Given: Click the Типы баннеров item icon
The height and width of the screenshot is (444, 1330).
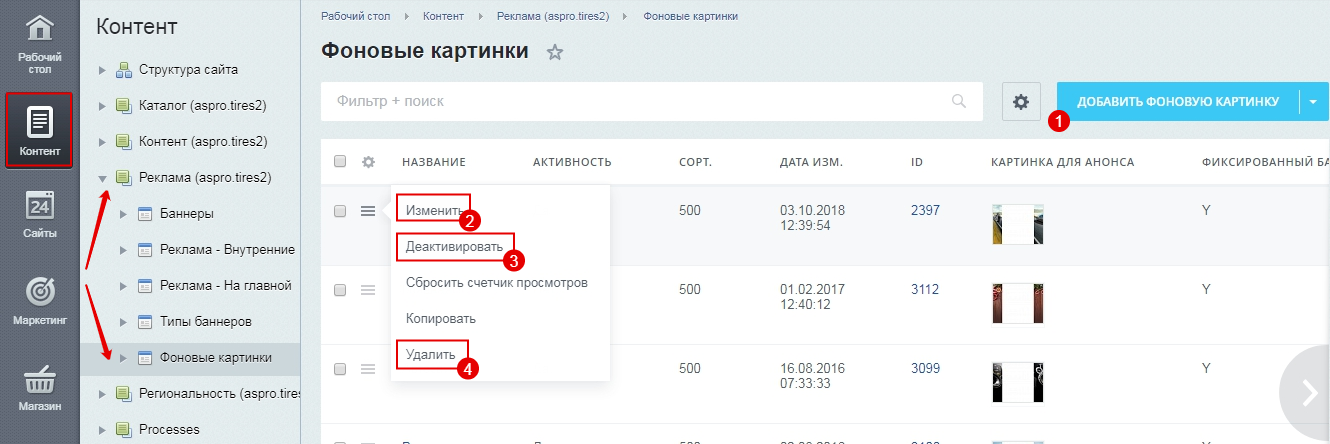Looking at the screenshot, I should (144, 321).
